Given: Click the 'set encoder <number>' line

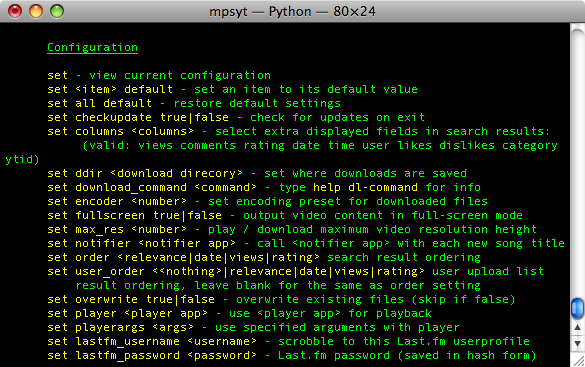Looking at the screenshot, I should [268, 201].
